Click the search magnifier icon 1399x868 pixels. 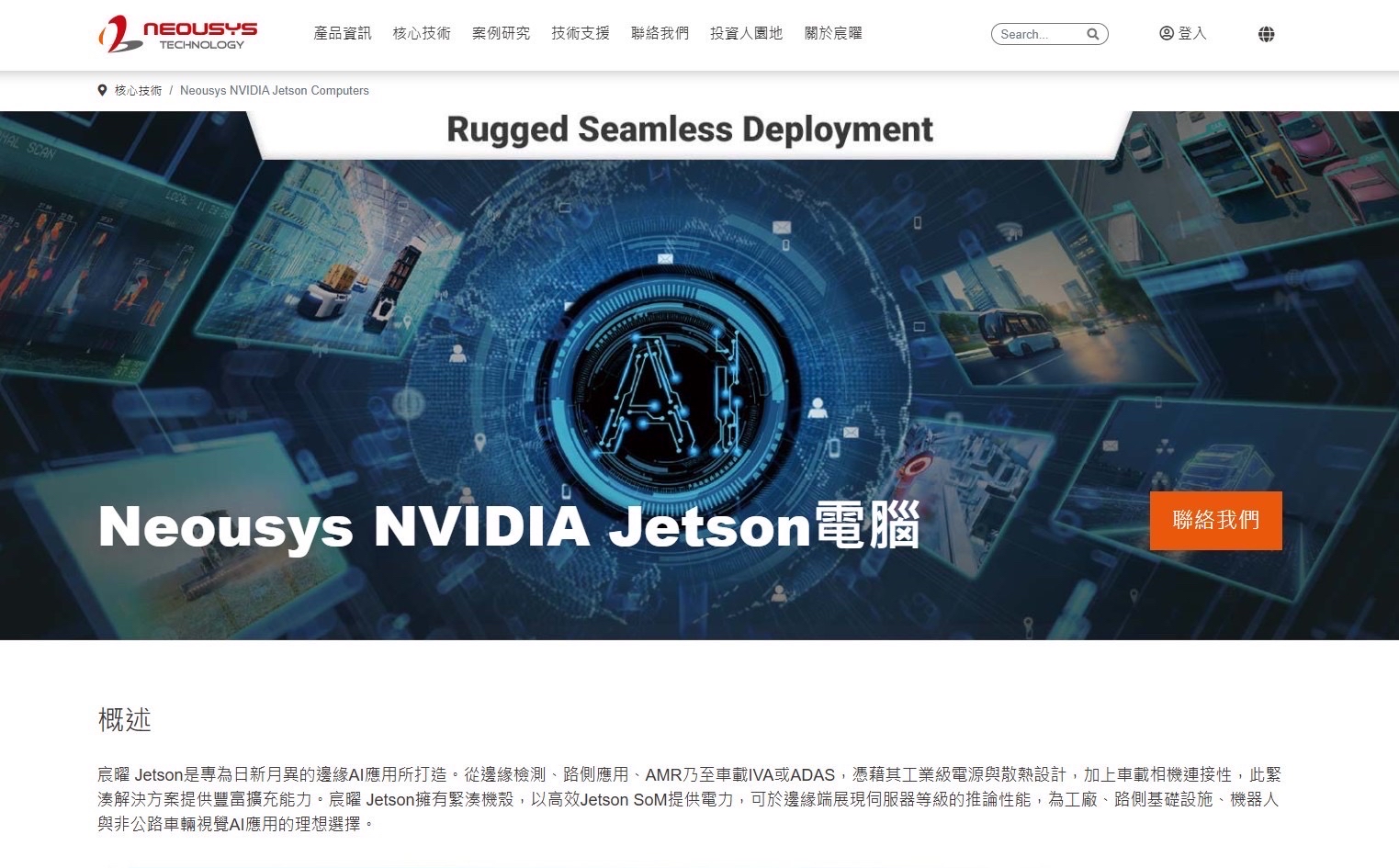click(x=1092, y=34)
